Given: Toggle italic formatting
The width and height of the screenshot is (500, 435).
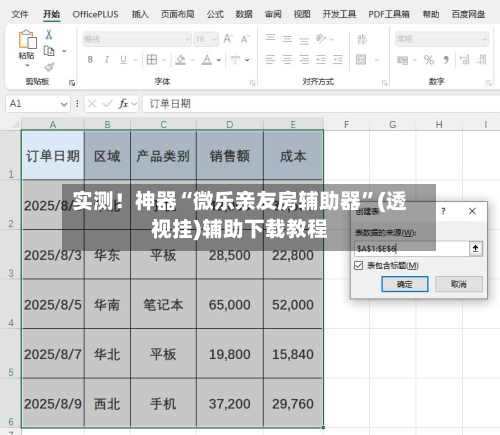Looking at the screenshot, I should 107,60.
